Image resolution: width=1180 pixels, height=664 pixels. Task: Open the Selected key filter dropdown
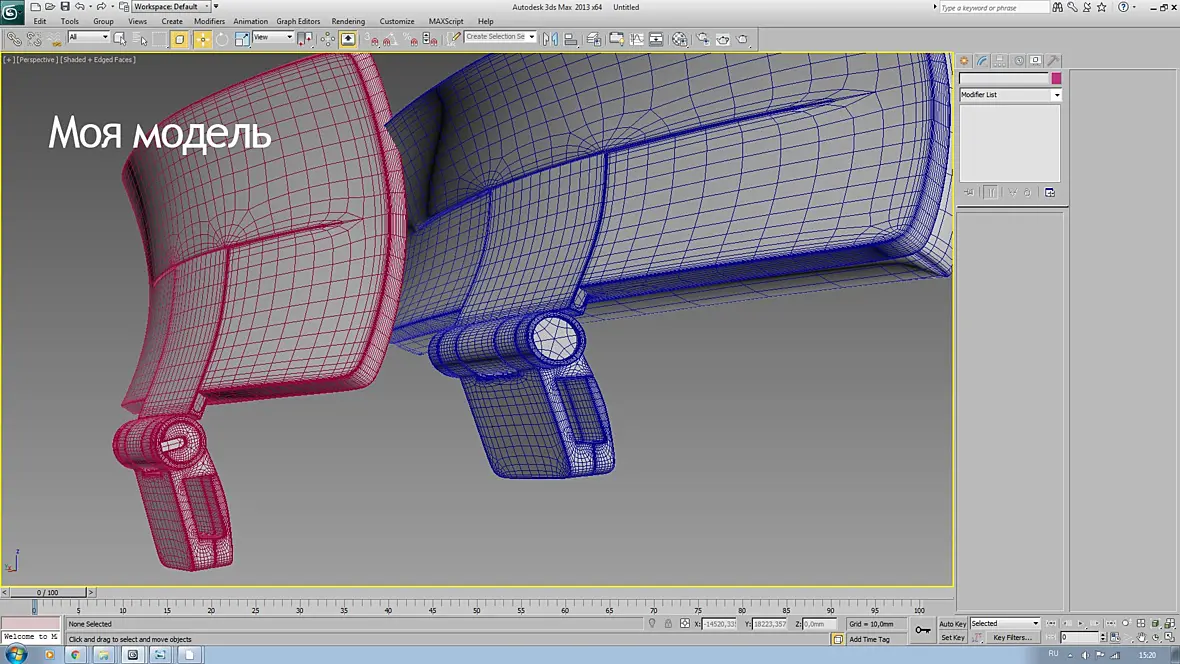tap(1005, 623)
